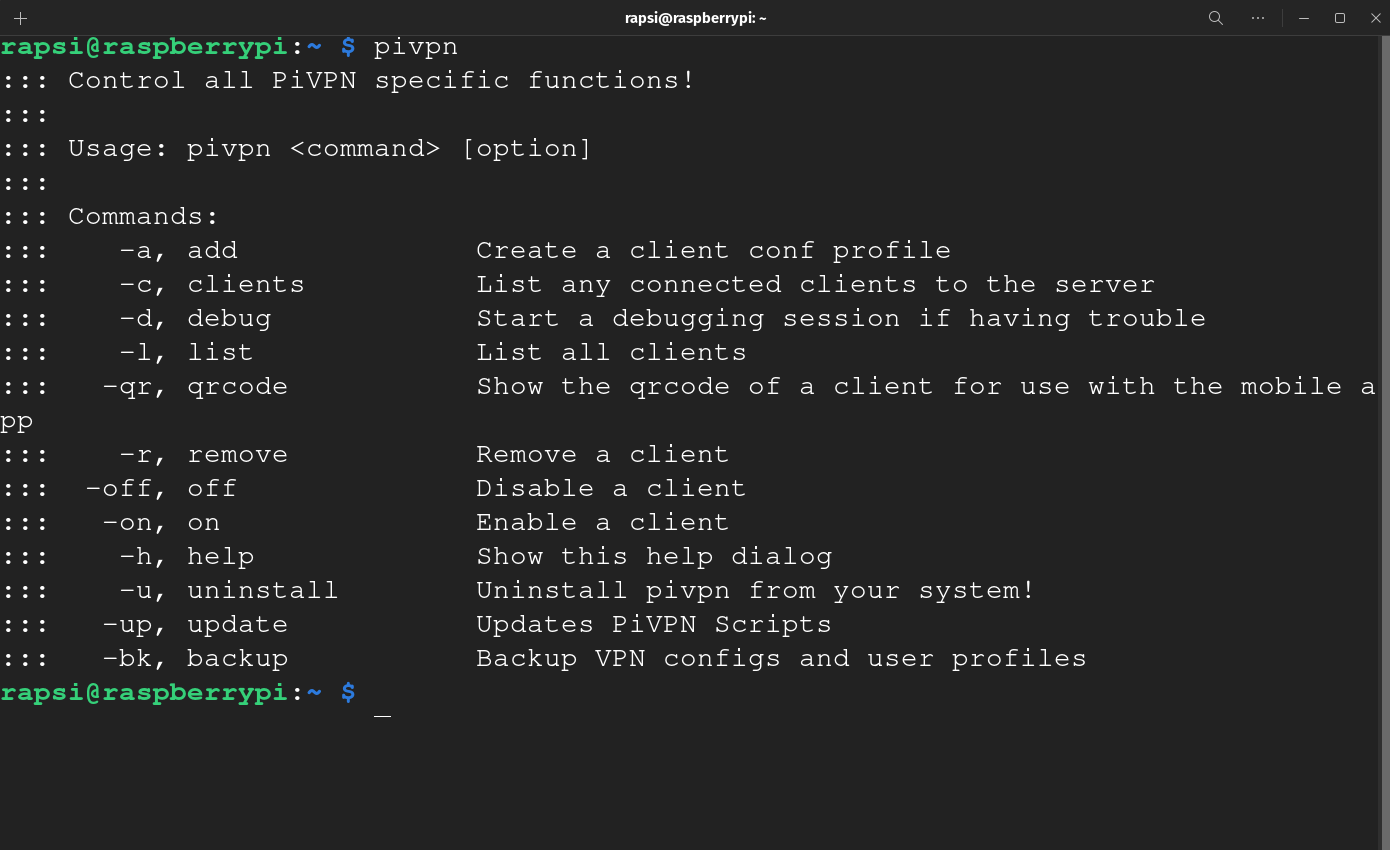The width and height of the screenshot is (1390, 850).
Task: Click the 'clients' command word
Action: click(x=246, y=284)
